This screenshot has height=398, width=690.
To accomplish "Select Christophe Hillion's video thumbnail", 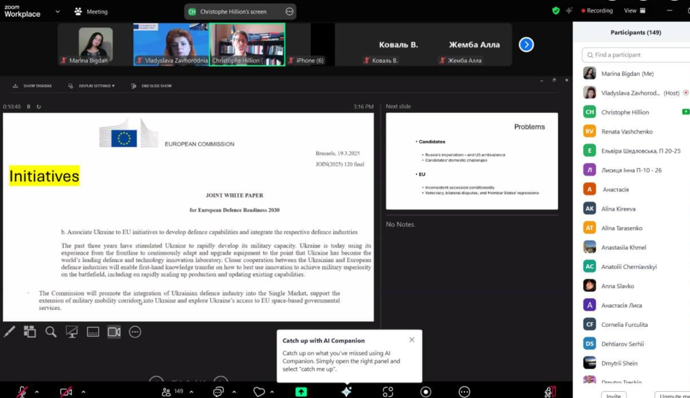I will pyautogui.click(x=247, y=44).
